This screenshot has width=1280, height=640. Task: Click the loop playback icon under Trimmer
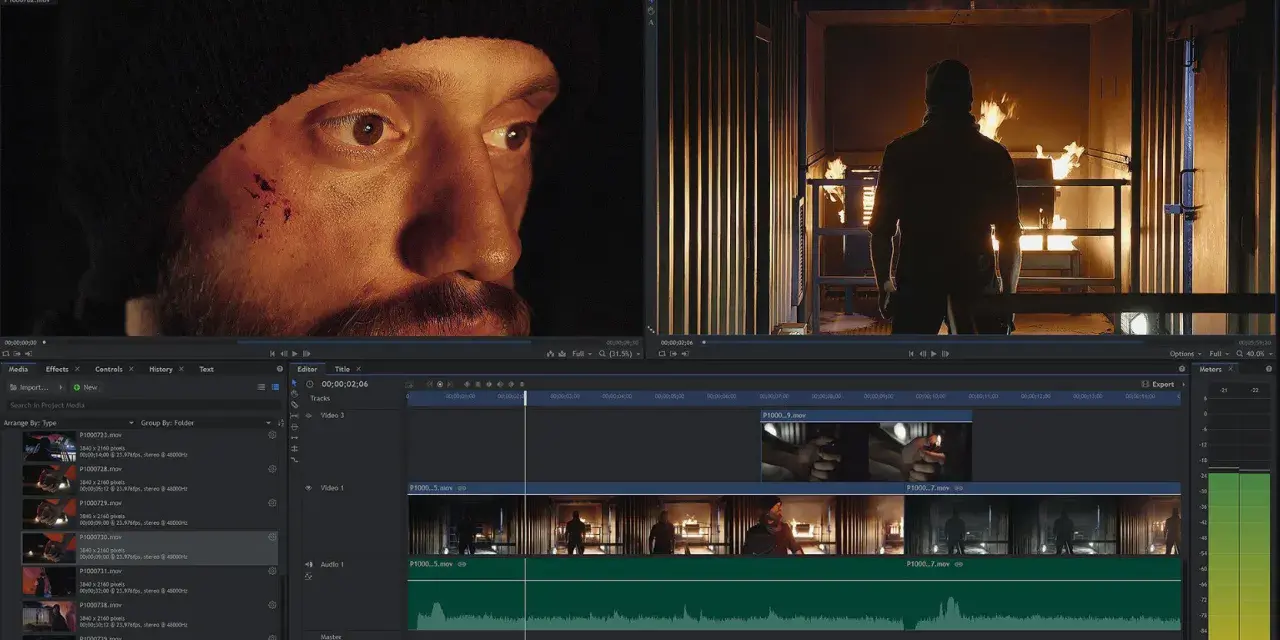pos(6,354)
